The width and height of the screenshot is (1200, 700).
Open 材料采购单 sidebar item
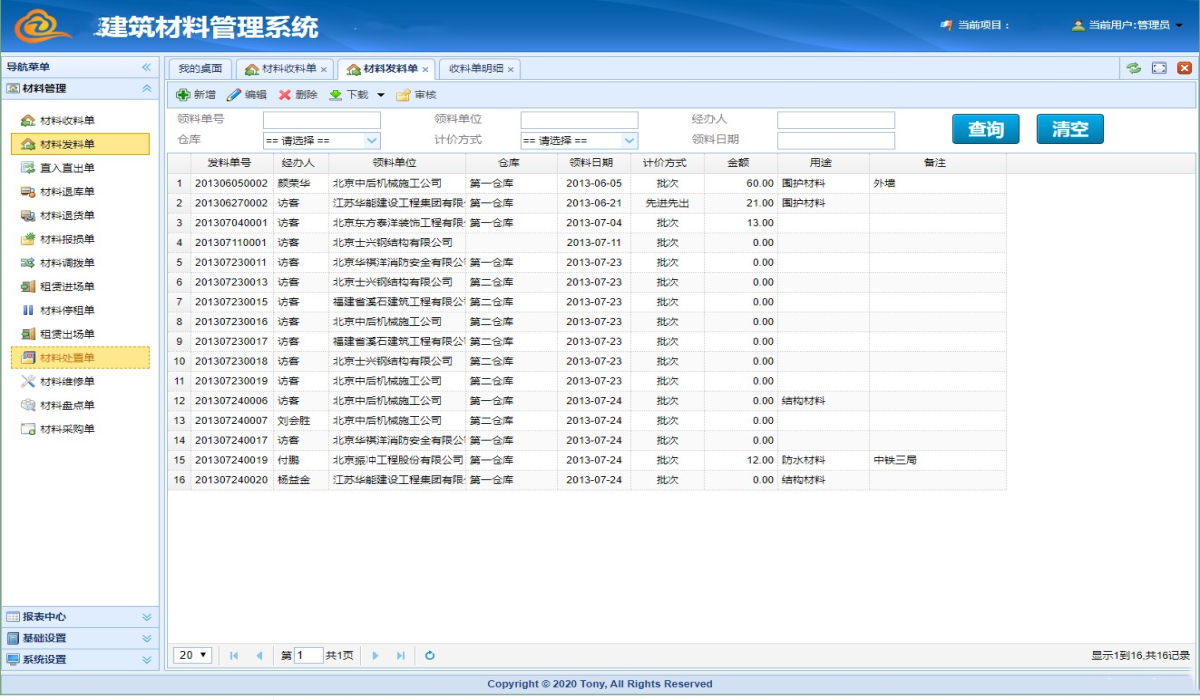click(x=67, y=429)
